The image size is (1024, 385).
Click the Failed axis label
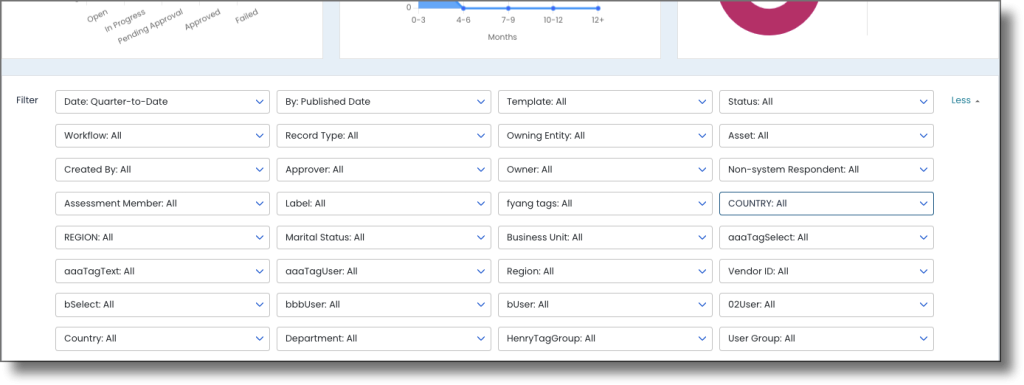click(x=247, y=16)
